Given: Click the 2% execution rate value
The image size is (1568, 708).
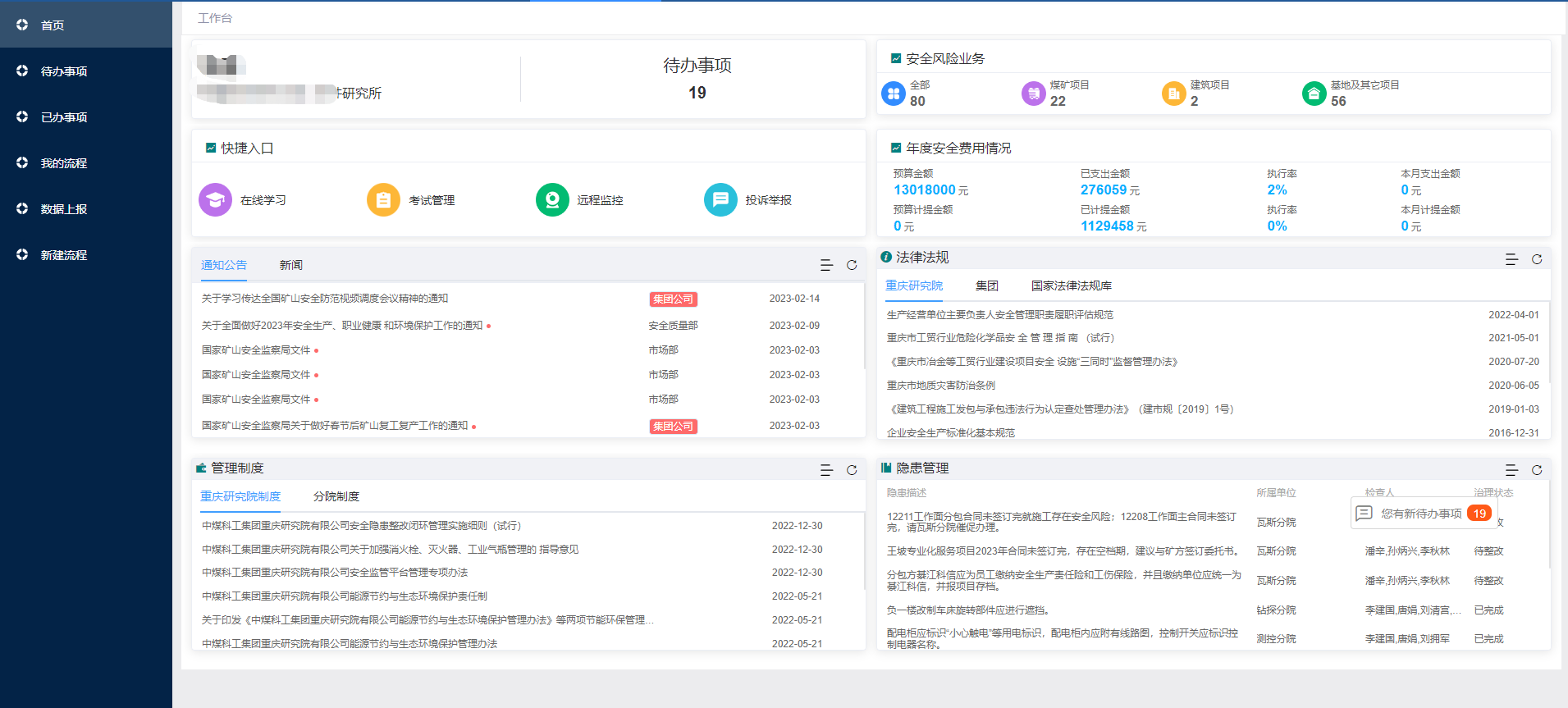Looking at the screenshot, I should coord(1277,190).
